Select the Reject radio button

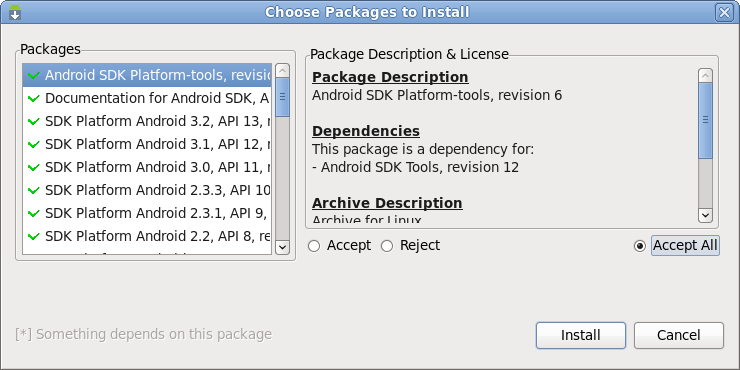point(387,246)
